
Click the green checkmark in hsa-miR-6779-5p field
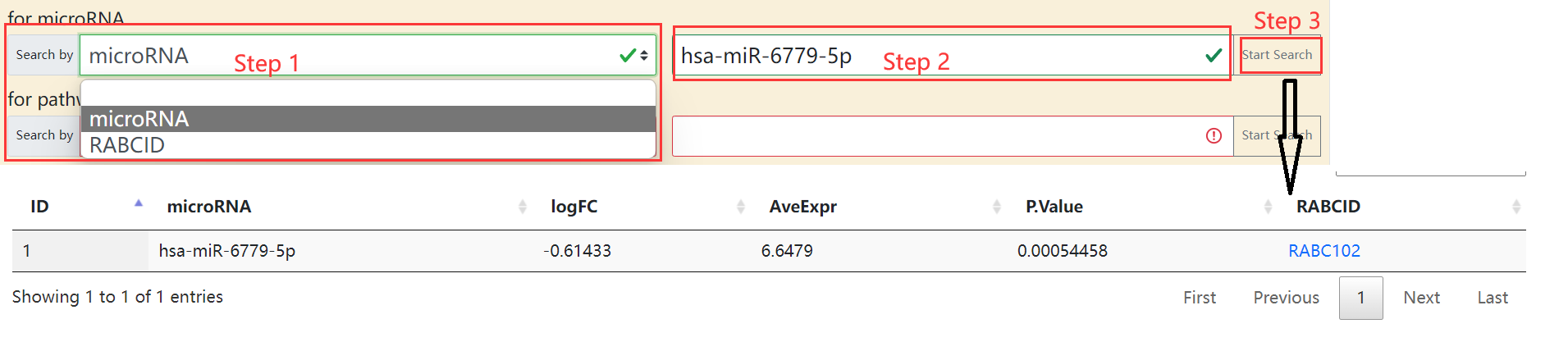coord(1214,56)
